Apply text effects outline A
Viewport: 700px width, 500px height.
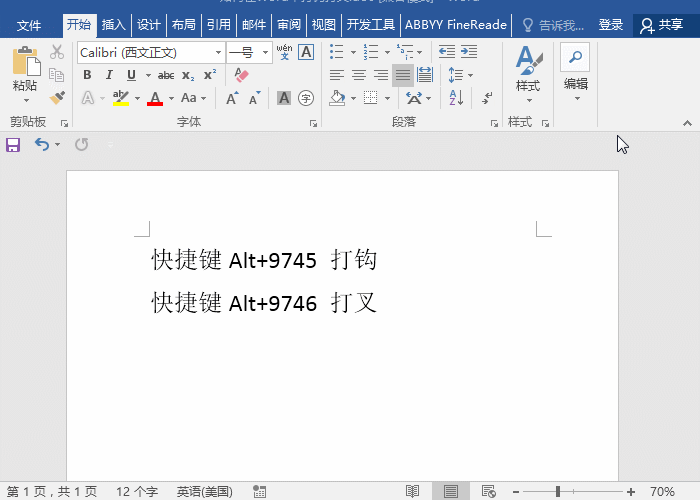(88, 98)
